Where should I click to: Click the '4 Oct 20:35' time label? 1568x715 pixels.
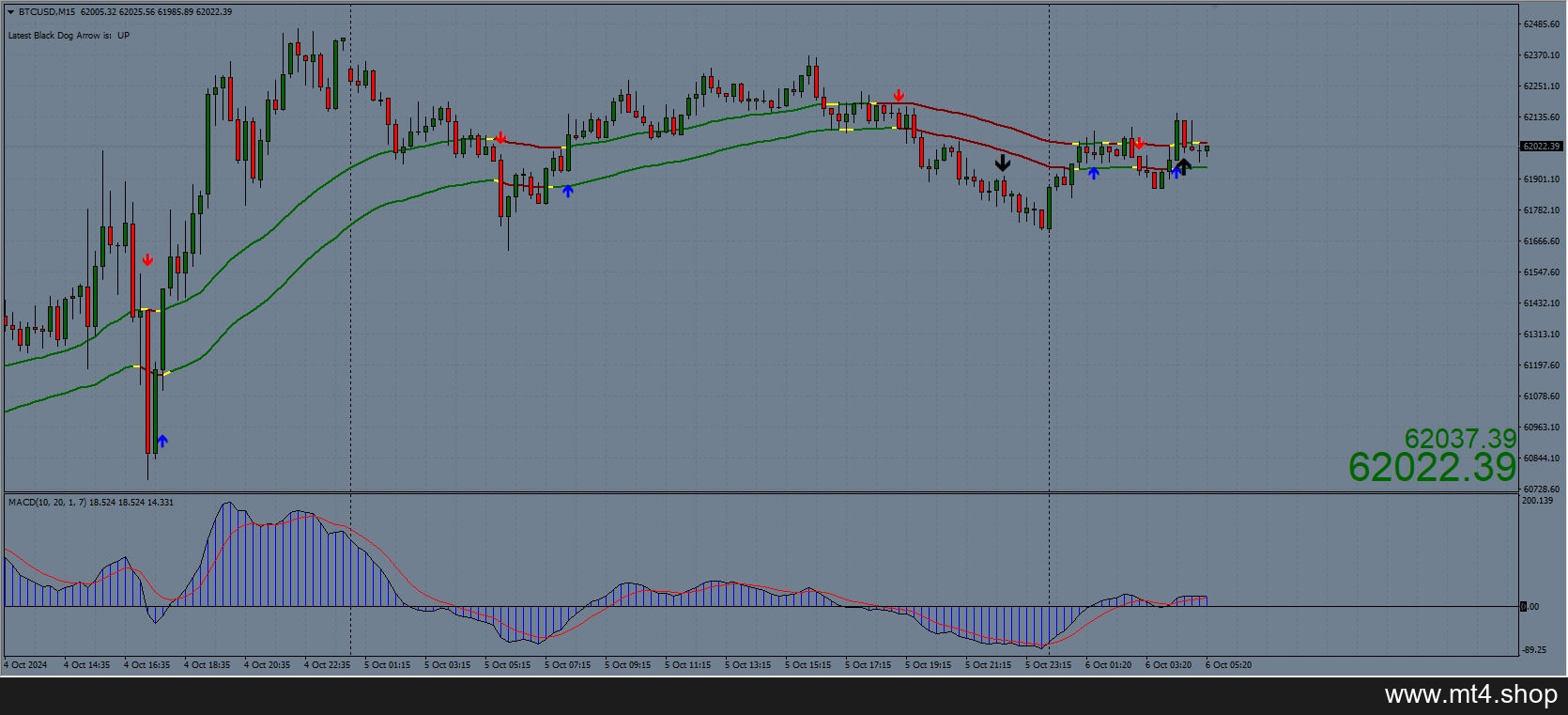[267, 665]
